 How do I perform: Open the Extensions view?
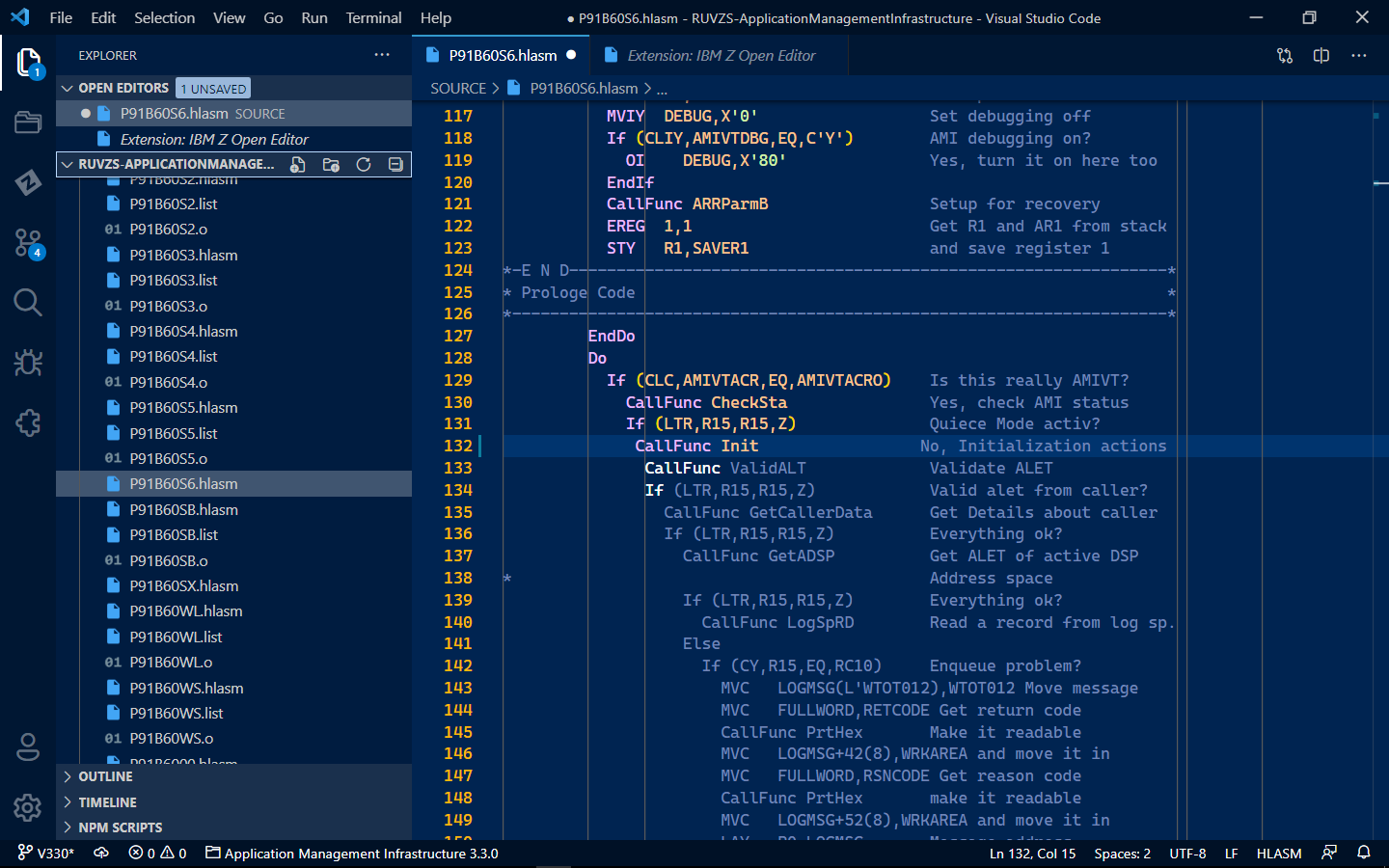27,422
